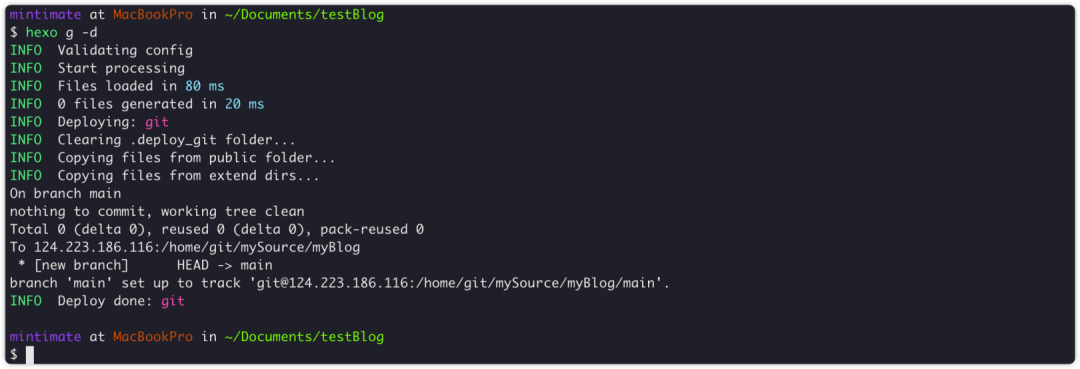Click the '80 ms' files loaded time
This screenshot has height=369, width=1080.
205,86
